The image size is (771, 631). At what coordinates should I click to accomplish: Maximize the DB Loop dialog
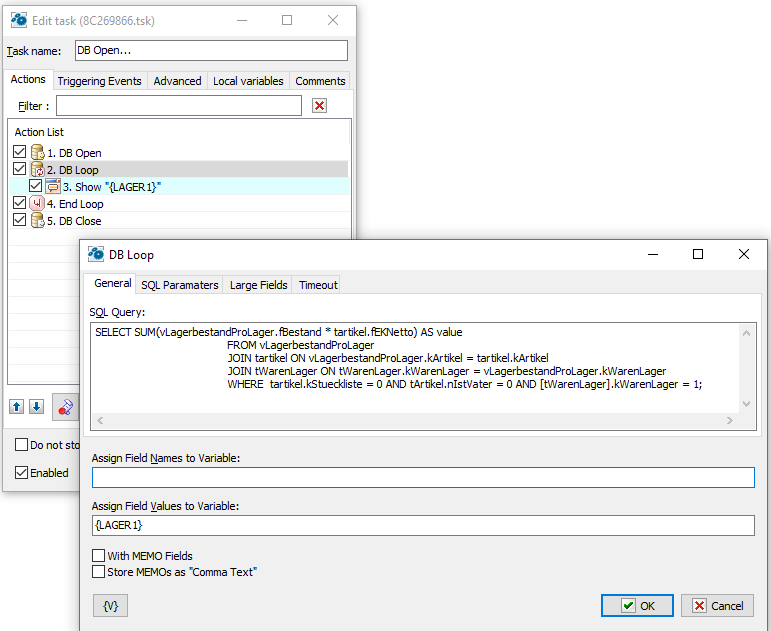click(698, 254)
